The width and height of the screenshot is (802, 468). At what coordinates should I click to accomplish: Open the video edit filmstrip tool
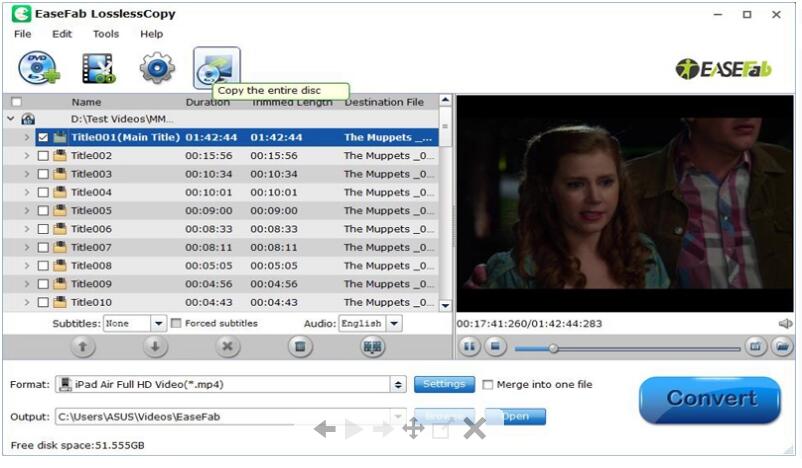click(98, 68)
